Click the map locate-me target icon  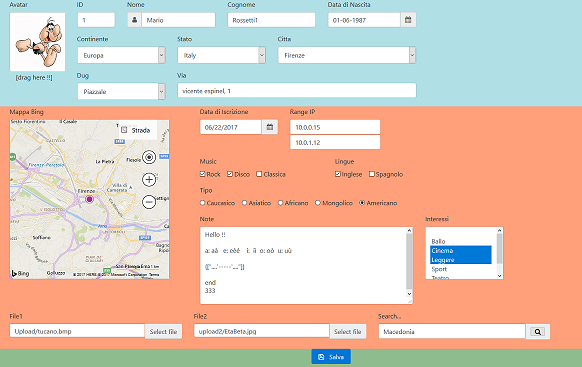click(x=149, y=157)
